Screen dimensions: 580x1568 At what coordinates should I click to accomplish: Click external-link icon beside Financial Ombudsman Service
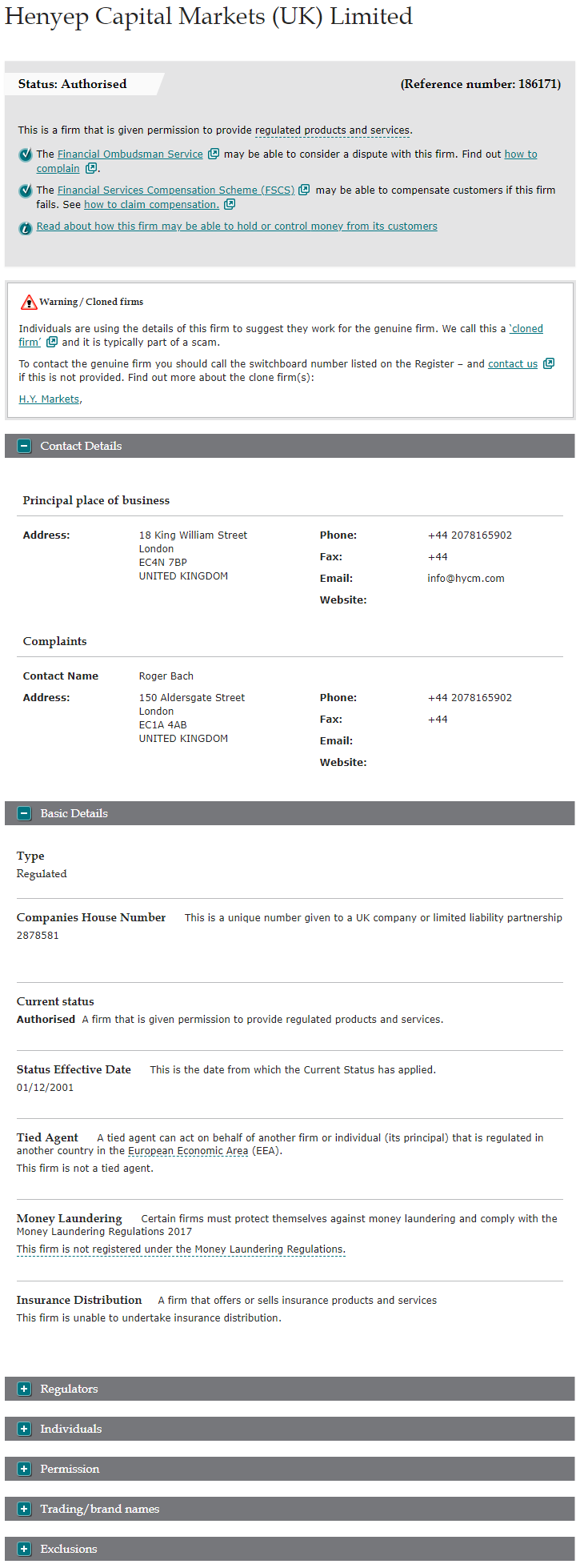[x=214, y=154]
